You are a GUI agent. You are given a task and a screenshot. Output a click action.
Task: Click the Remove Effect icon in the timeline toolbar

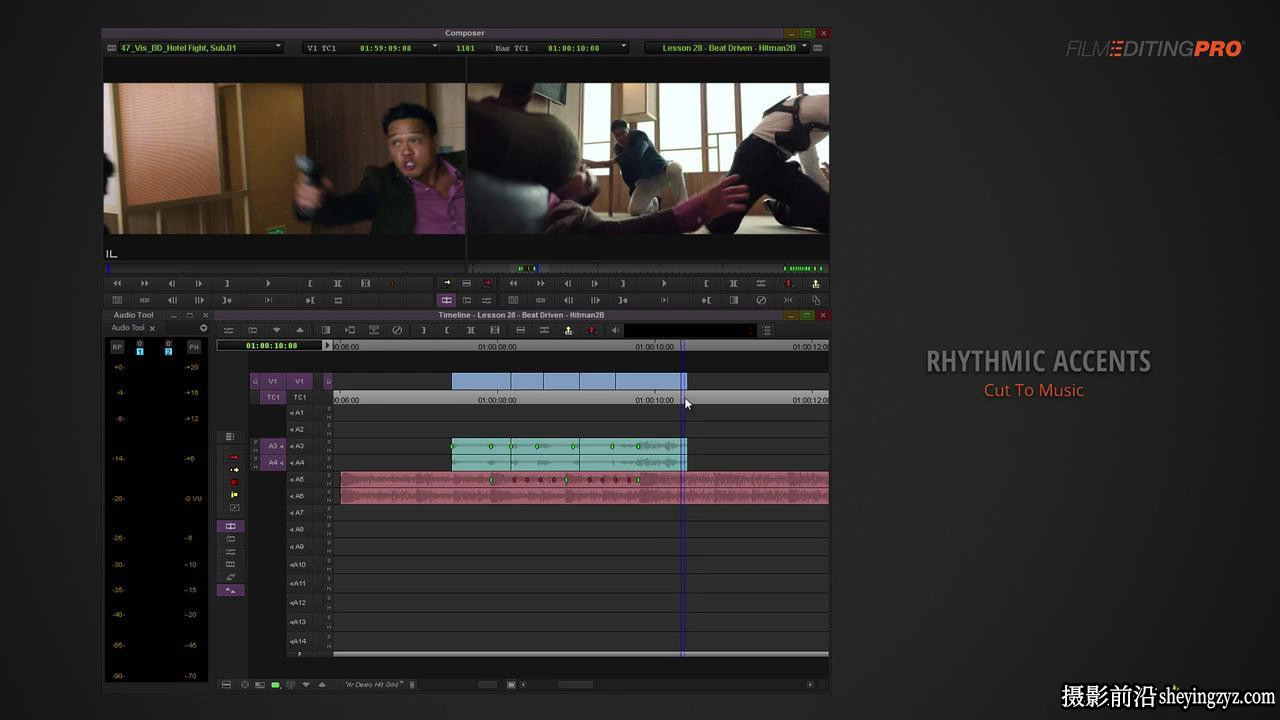click(397, 330)
